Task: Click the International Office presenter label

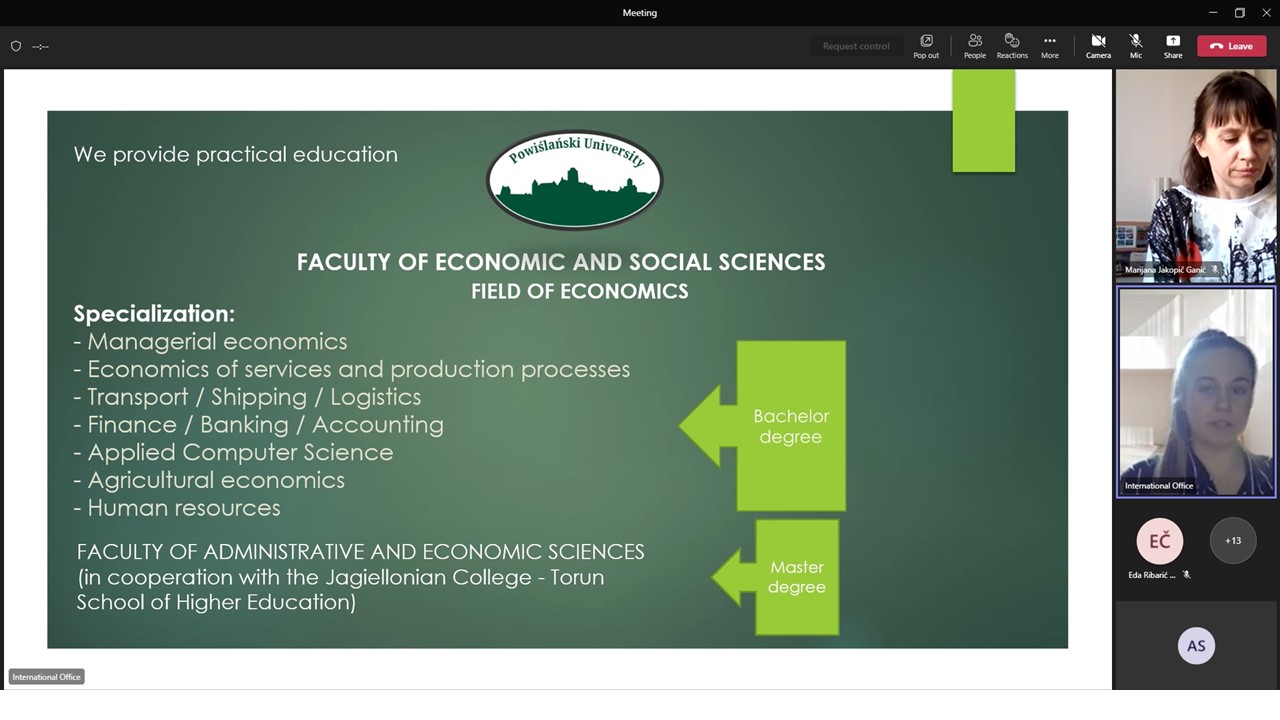Action: [46, 677]
